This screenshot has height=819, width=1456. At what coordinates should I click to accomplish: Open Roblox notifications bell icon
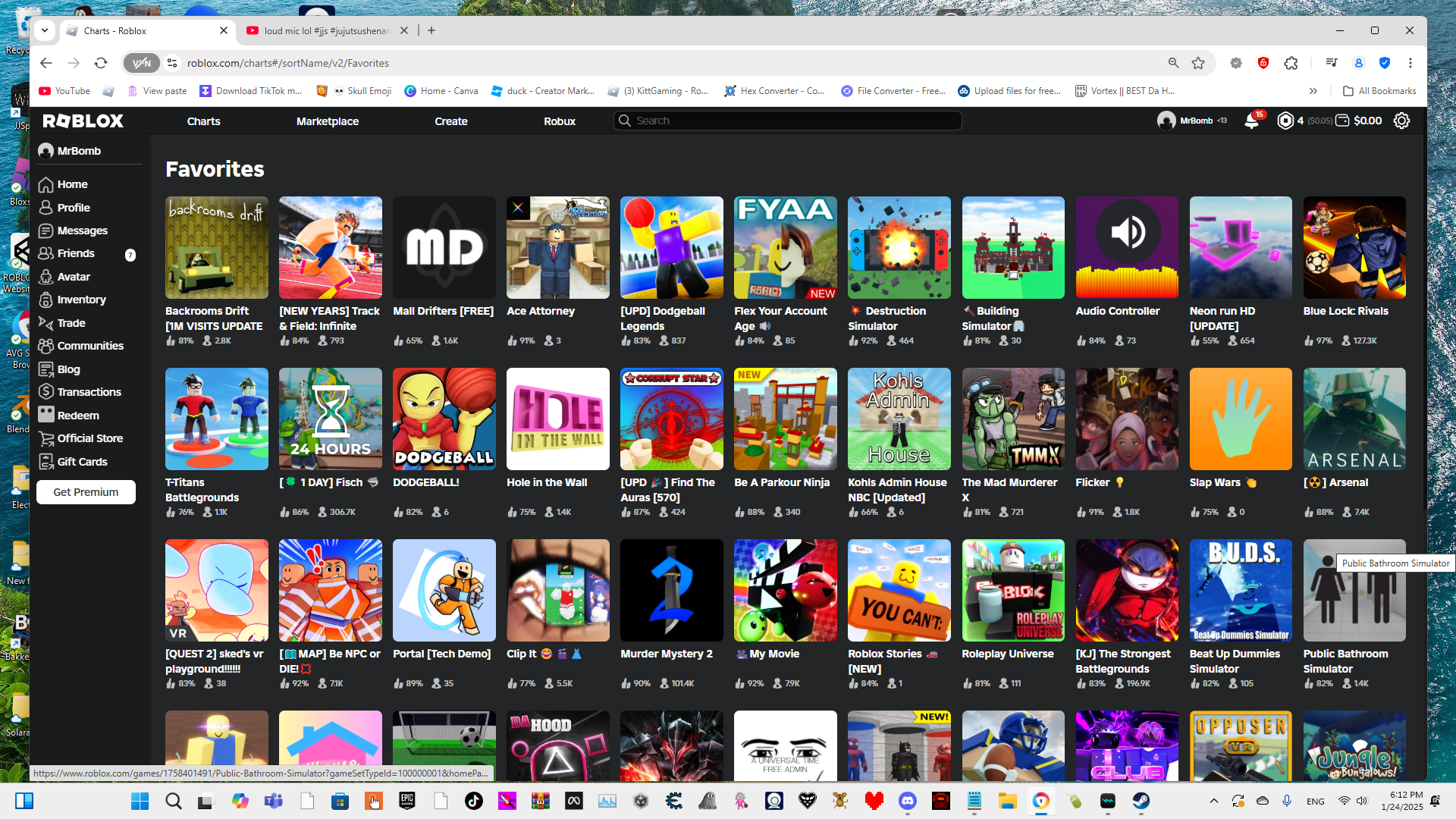pos(1251,121)
